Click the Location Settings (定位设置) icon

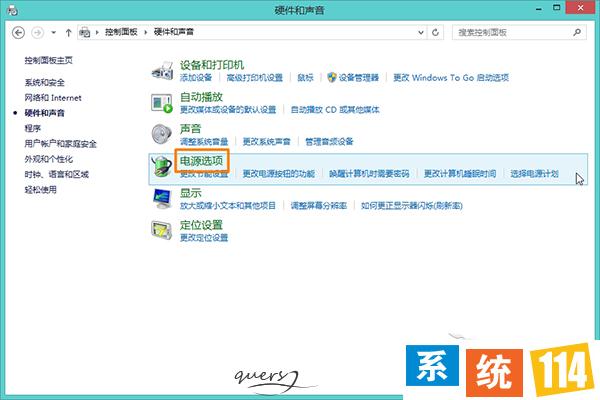click(x=161, y=230)
